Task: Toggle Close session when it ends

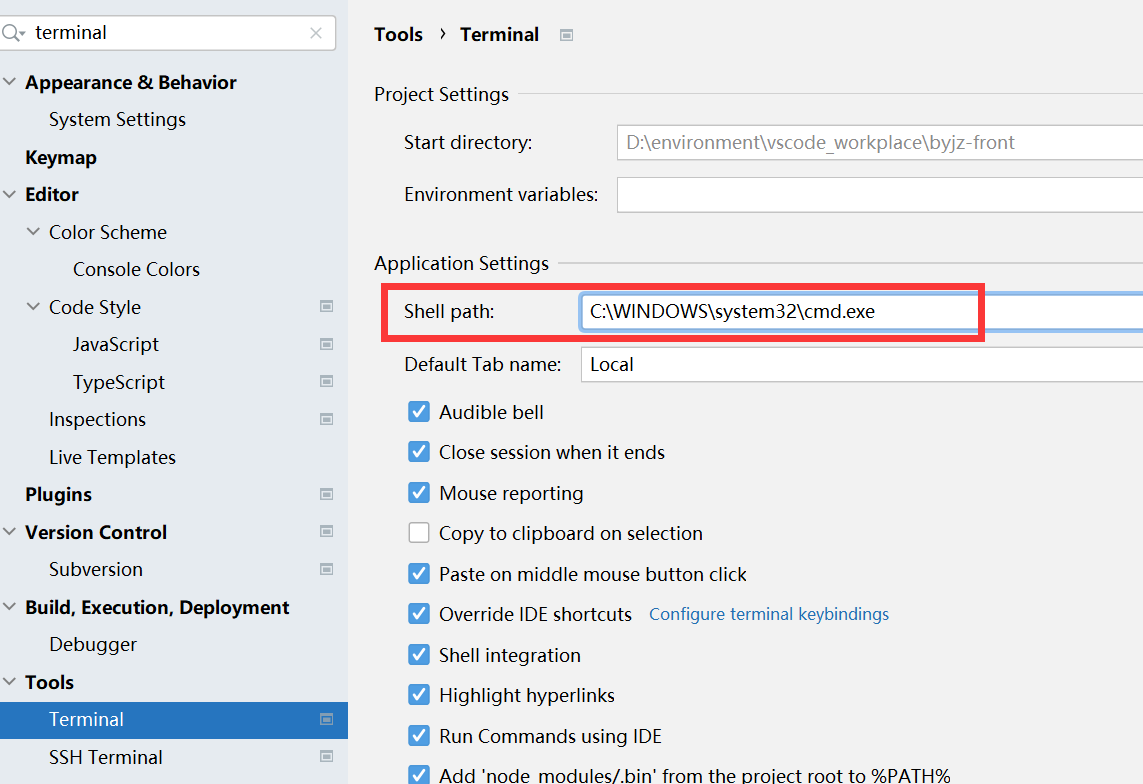Action: (419, 452)
